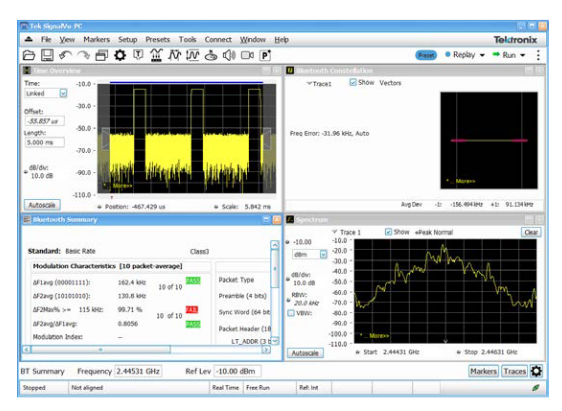The height and width of the screenshot is (411, 562).
Task: Click down arrow of Summary vertical scrollbar
Action: [275, 341]
